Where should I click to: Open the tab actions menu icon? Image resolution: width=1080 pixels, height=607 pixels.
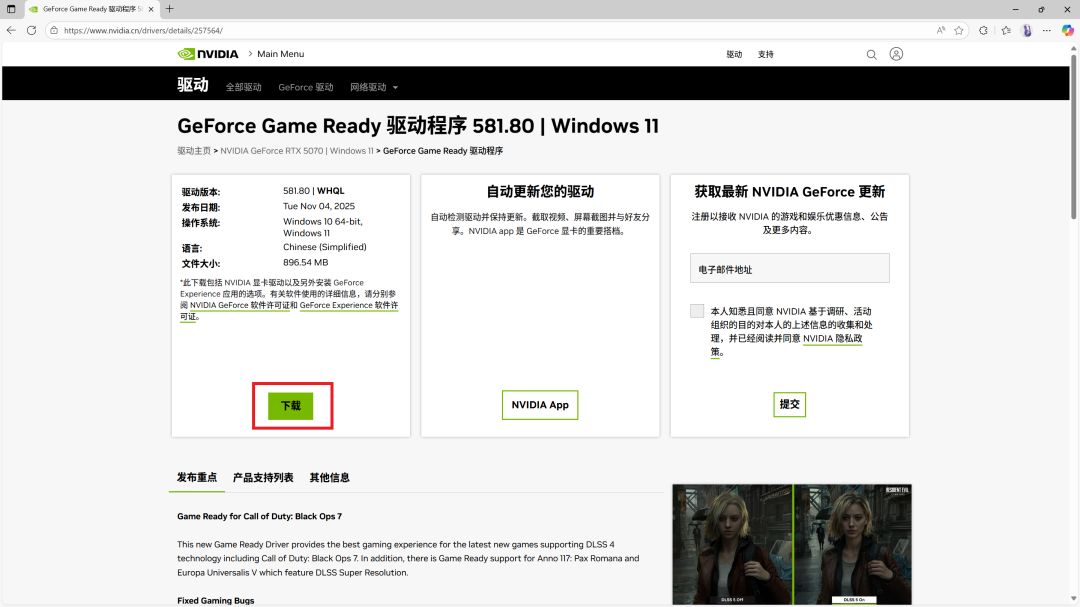pyautogui.click(x=11, y=9)
